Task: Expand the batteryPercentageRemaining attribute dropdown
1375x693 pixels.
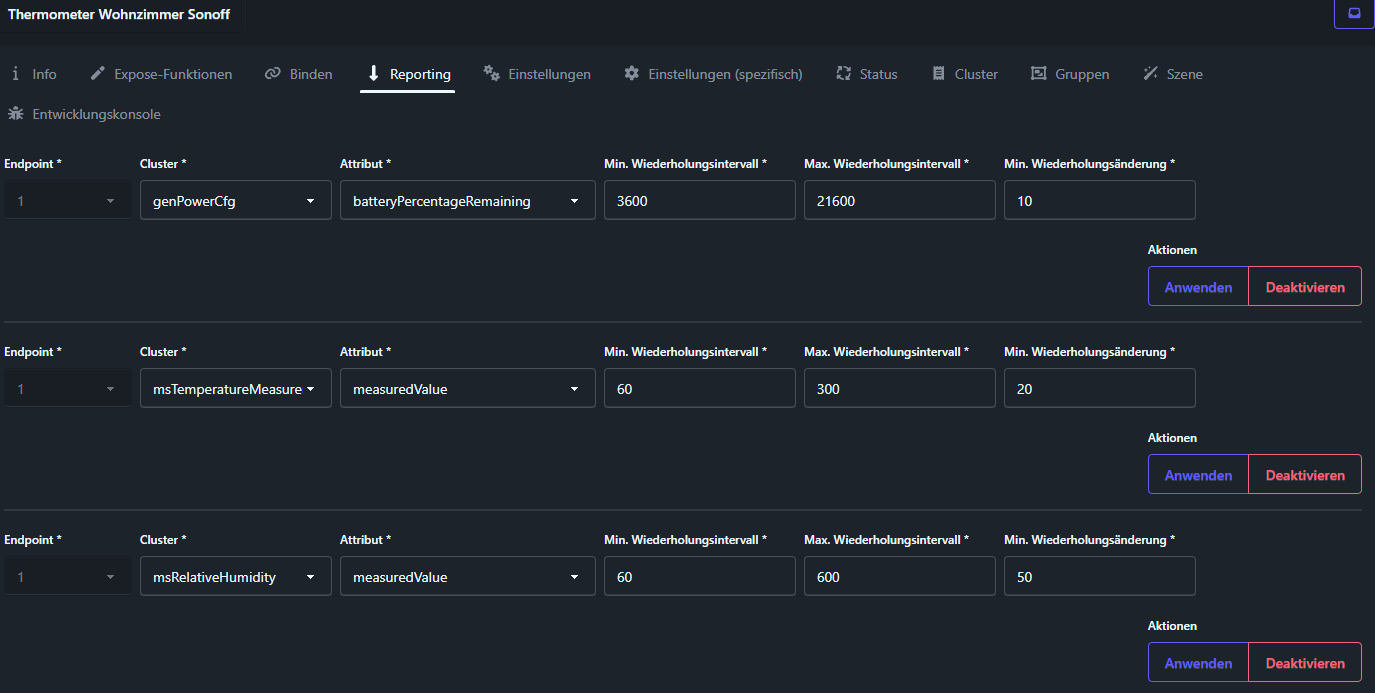Action: pos(467,201)
